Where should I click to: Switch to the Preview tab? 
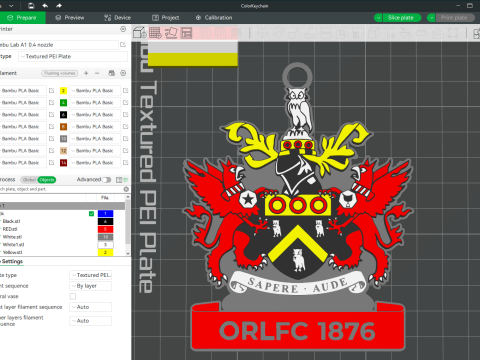(70, 18)
